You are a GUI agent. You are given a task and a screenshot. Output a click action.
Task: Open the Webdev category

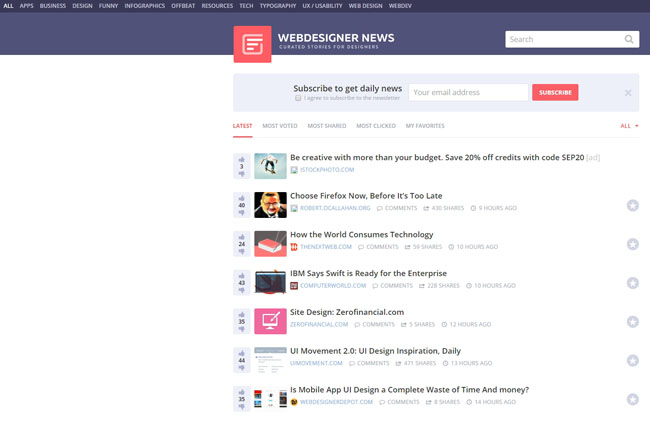point(400,6)
